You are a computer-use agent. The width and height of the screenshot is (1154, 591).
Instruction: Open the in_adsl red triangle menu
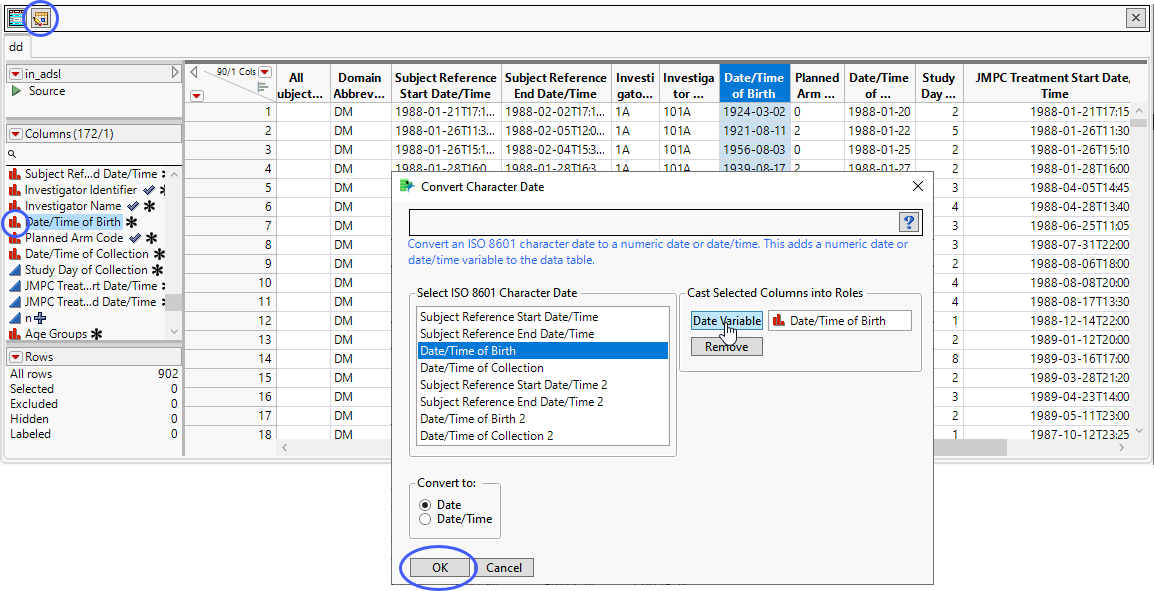click(16, 74)
